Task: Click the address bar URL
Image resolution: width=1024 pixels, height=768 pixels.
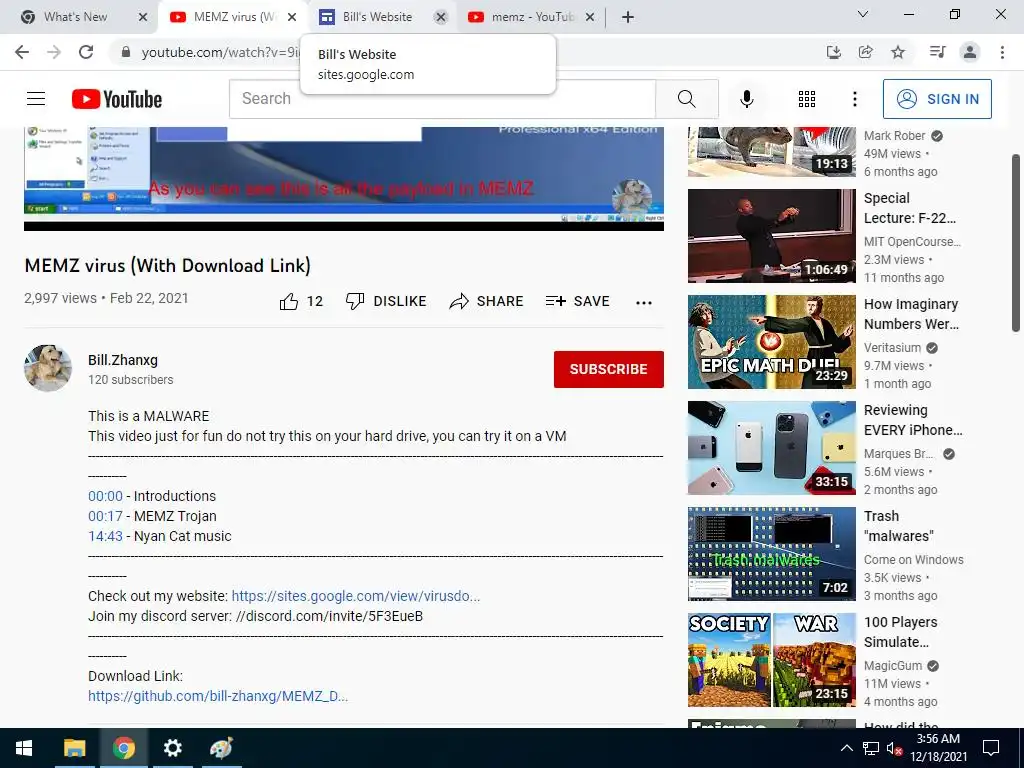Action: tap(221, 52)
